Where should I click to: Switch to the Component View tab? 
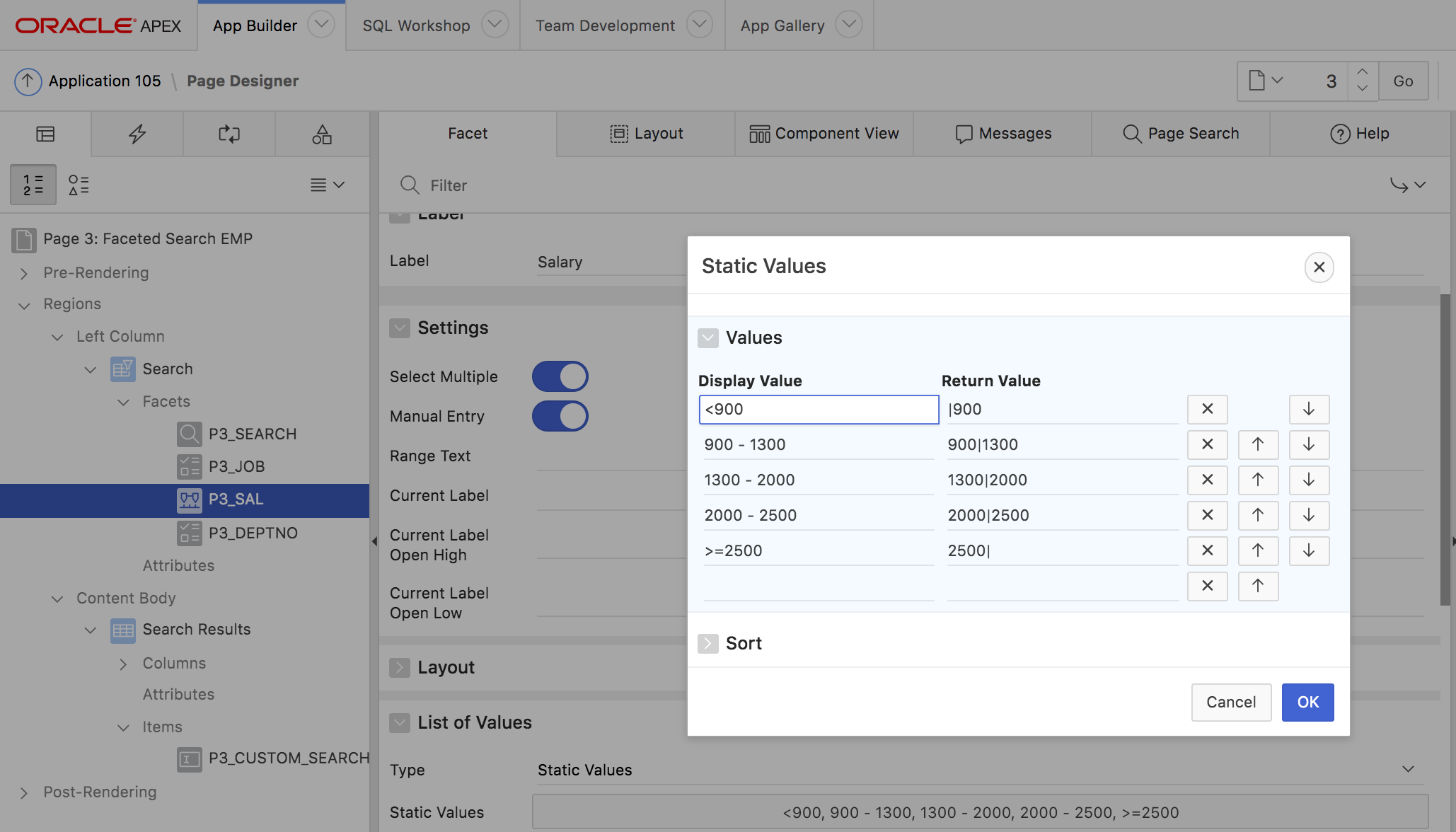coord(824,134)
